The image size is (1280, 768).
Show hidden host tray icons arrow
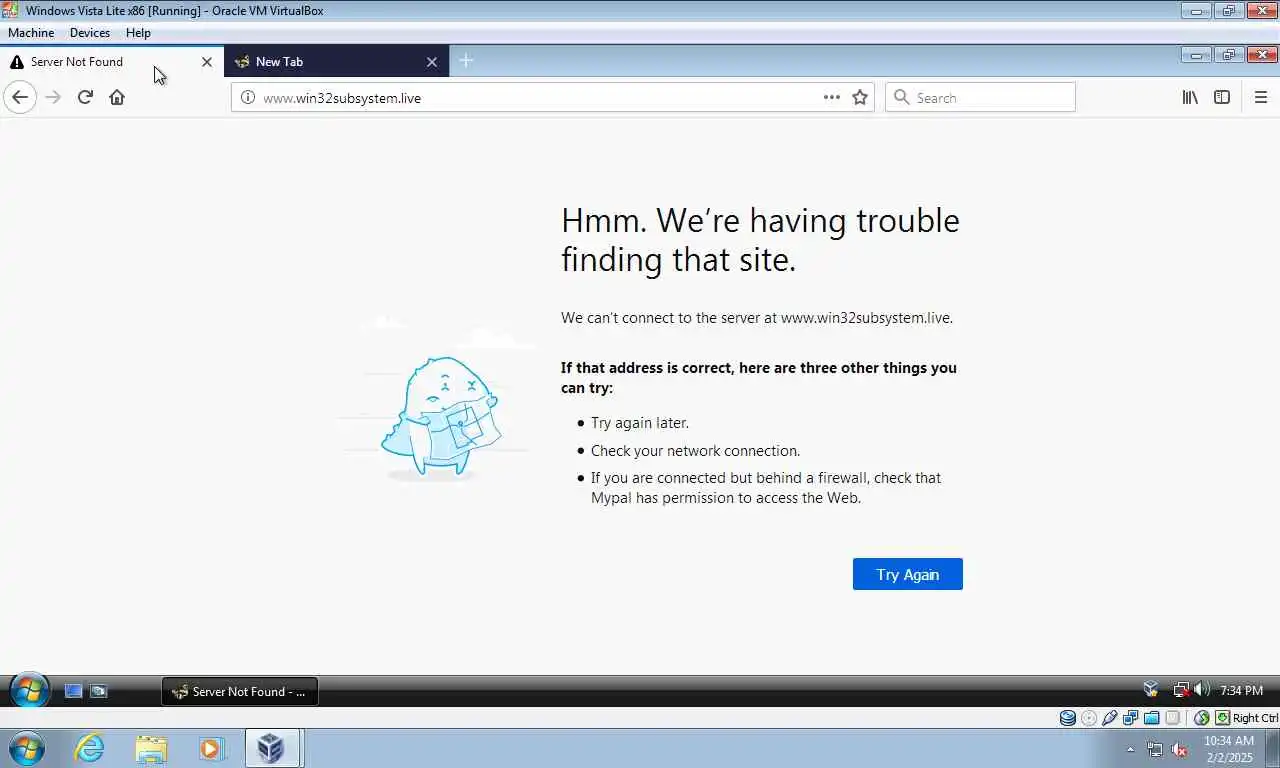pyautogui.click(x=1131, y=749)
